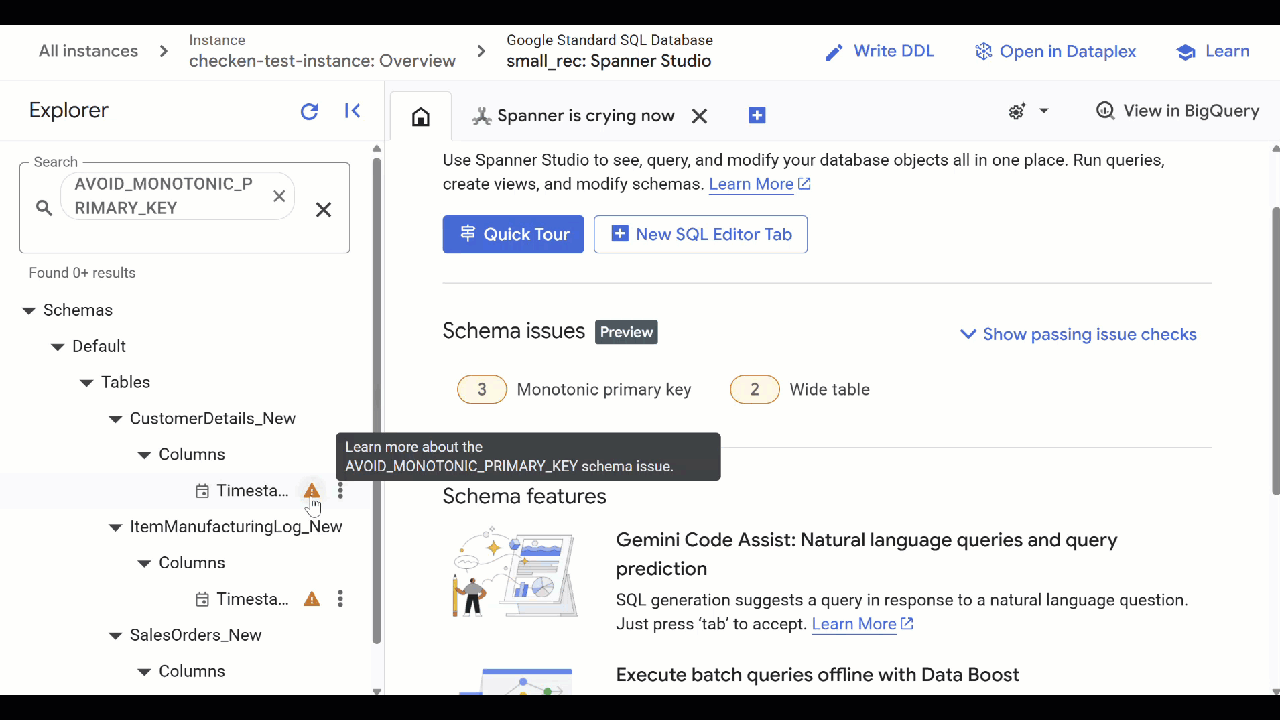
Task: Collapse the Schemas tree node
Action: click(28, 311)
